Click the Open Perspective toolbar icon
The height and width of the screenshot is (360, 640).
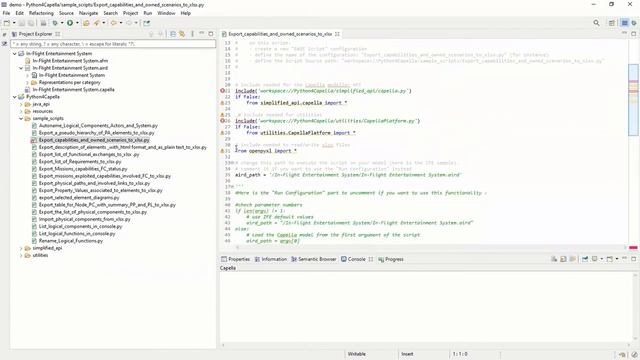pyautogui.click(x=612, y=23)
